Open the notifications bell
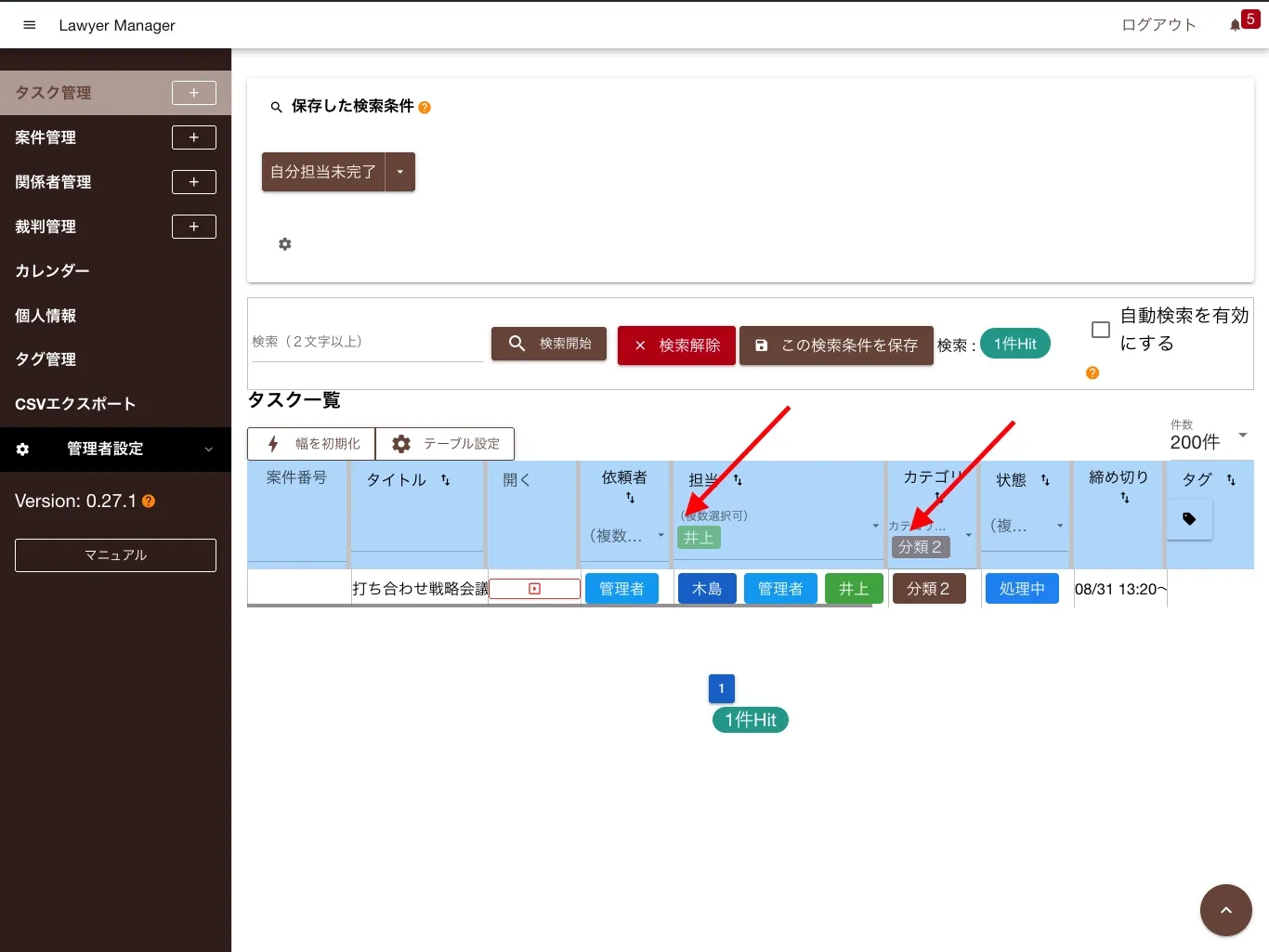1269x952 pixels. click(x=1236, y=25)
